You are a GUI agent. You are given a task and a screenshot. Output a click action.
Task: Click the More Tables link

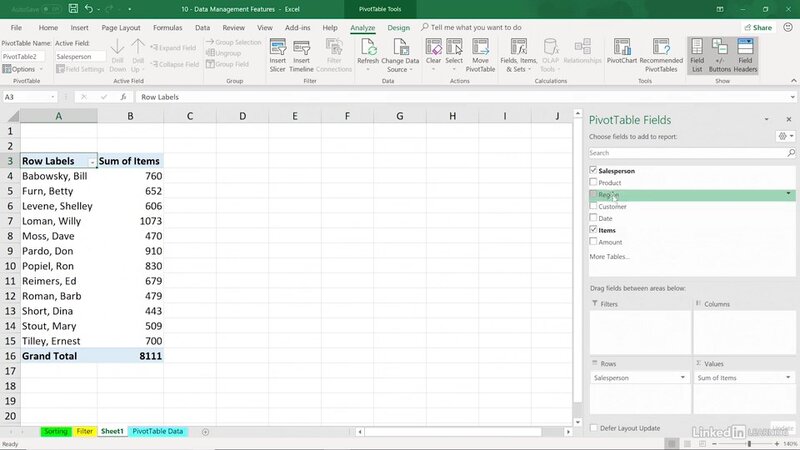[609, 257]
